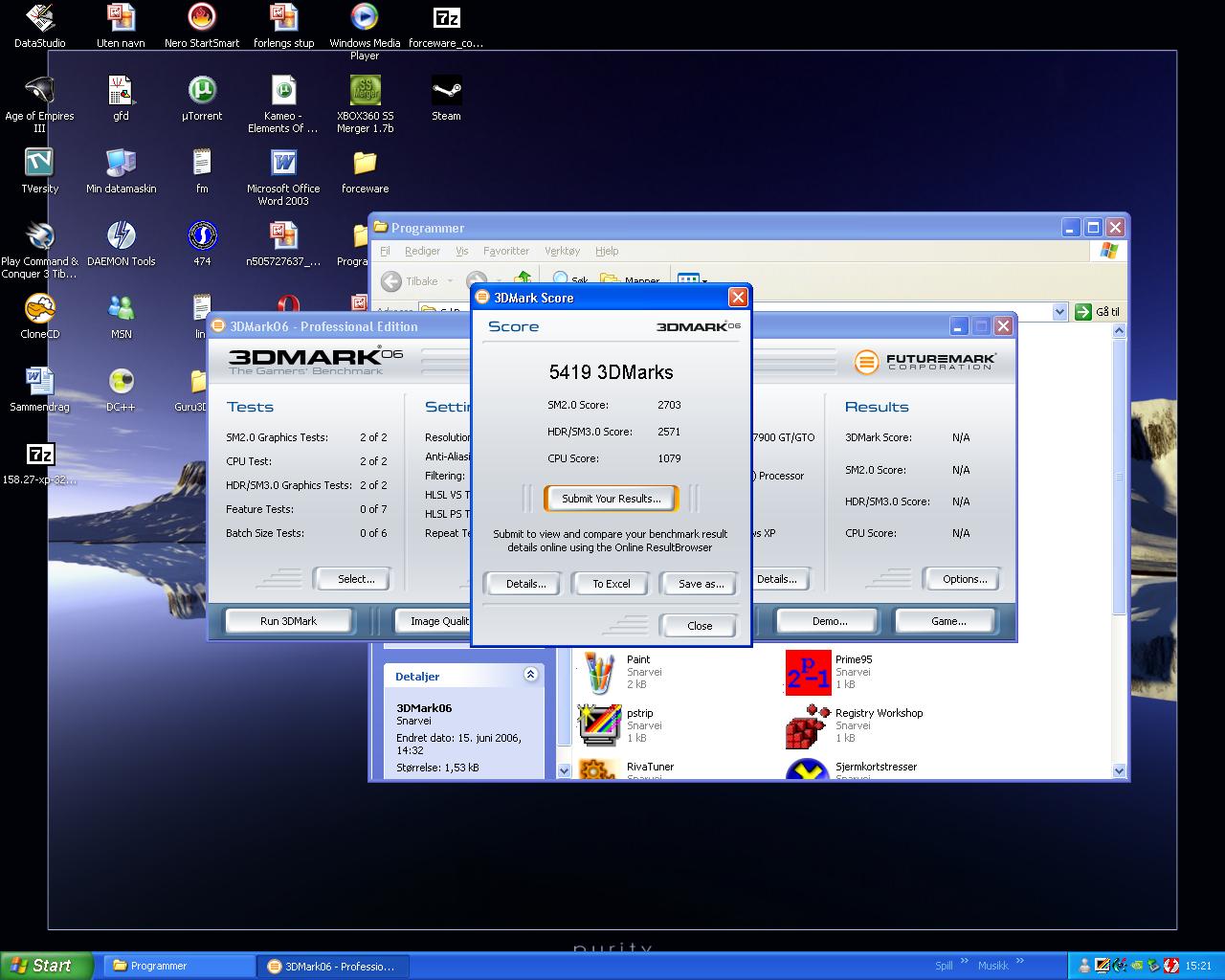
Task: Select the Kameo Elements Of desktop icon
Action: coord(283,105)
